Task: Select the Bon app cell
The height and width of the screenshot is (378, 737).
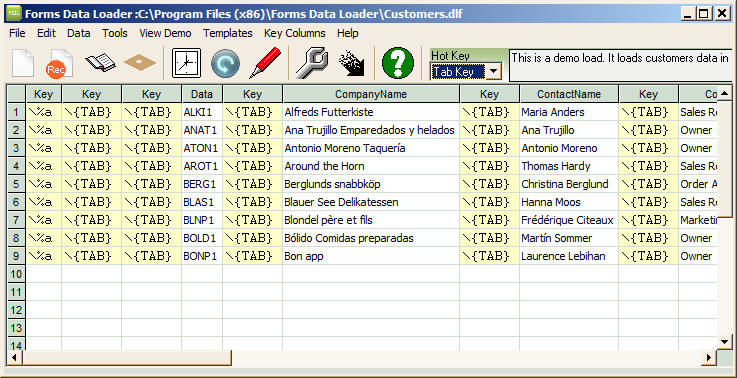Action: (x=371, y=256)
